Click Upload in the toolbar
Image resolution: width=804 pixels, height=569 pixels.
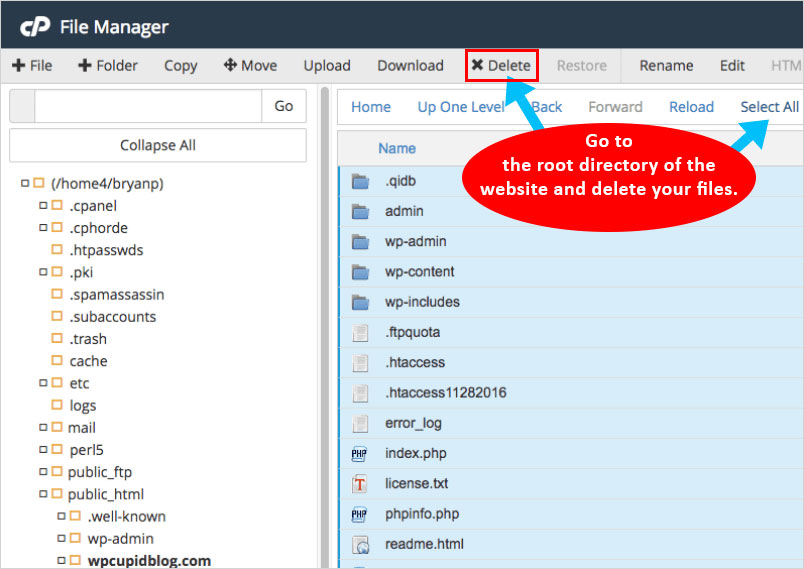(x=327, y=66)
